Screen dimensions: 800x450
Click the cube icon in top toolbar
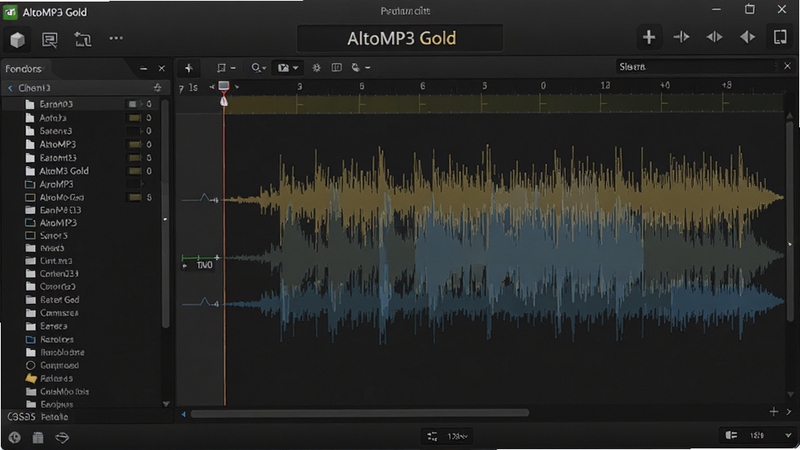(x=17, y=39)
